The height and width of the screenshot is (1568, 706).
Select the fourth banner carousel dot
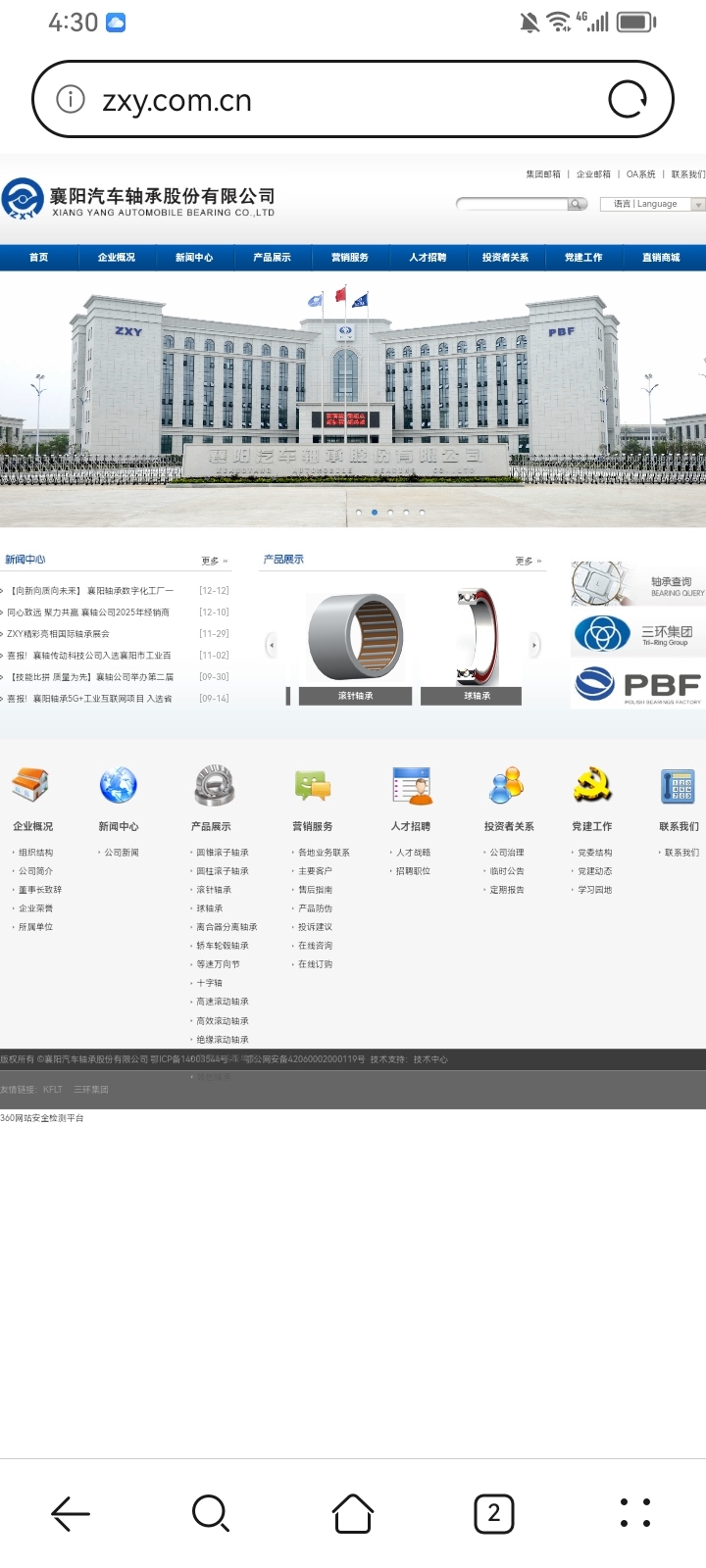[x=406, y=513]
